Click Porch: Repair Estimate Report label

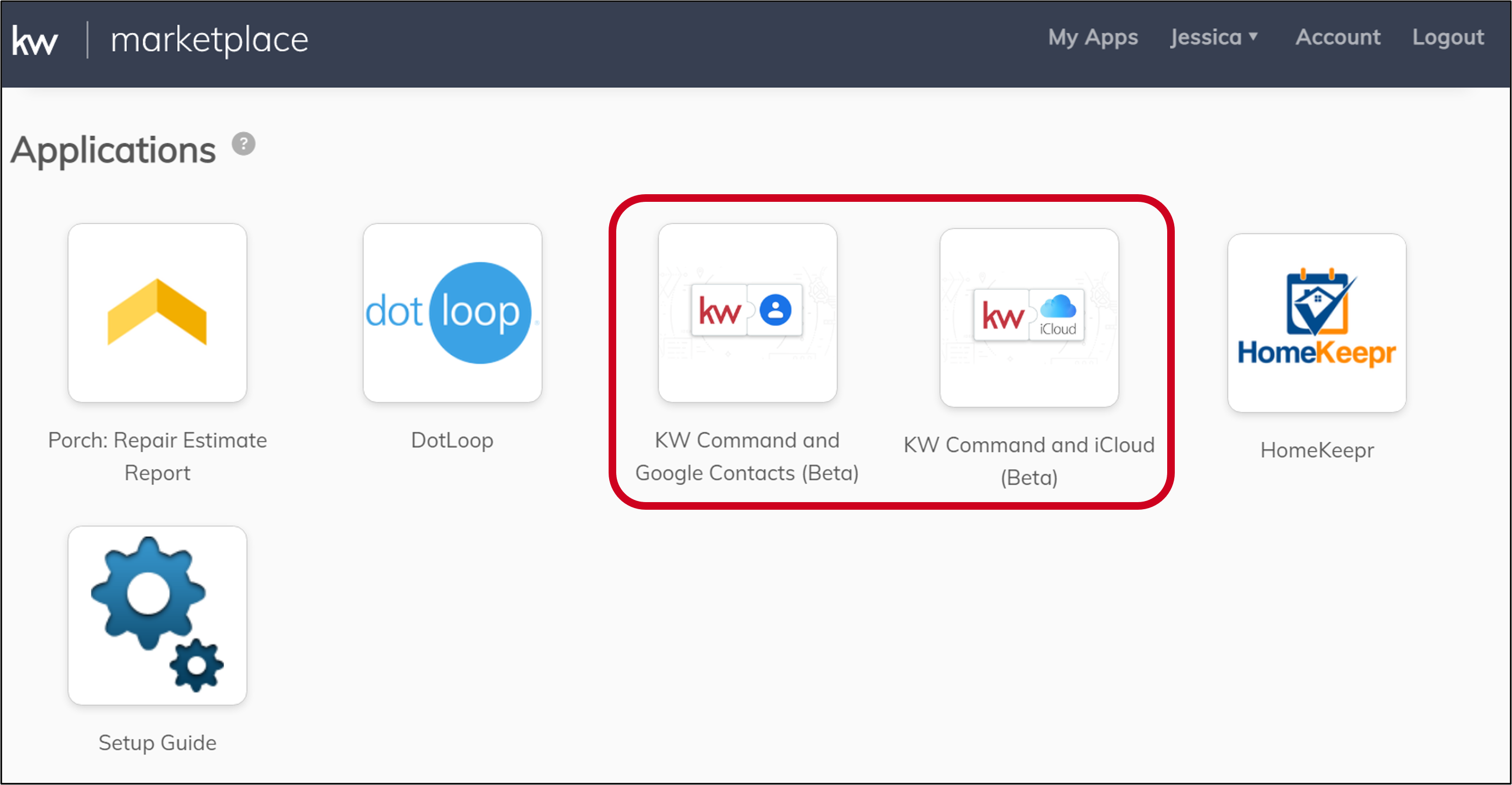point(157,457)
